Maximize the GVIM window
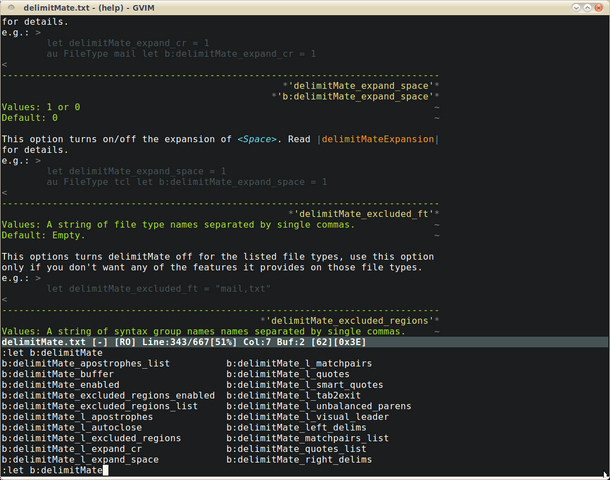 click(x=587, y=8)
